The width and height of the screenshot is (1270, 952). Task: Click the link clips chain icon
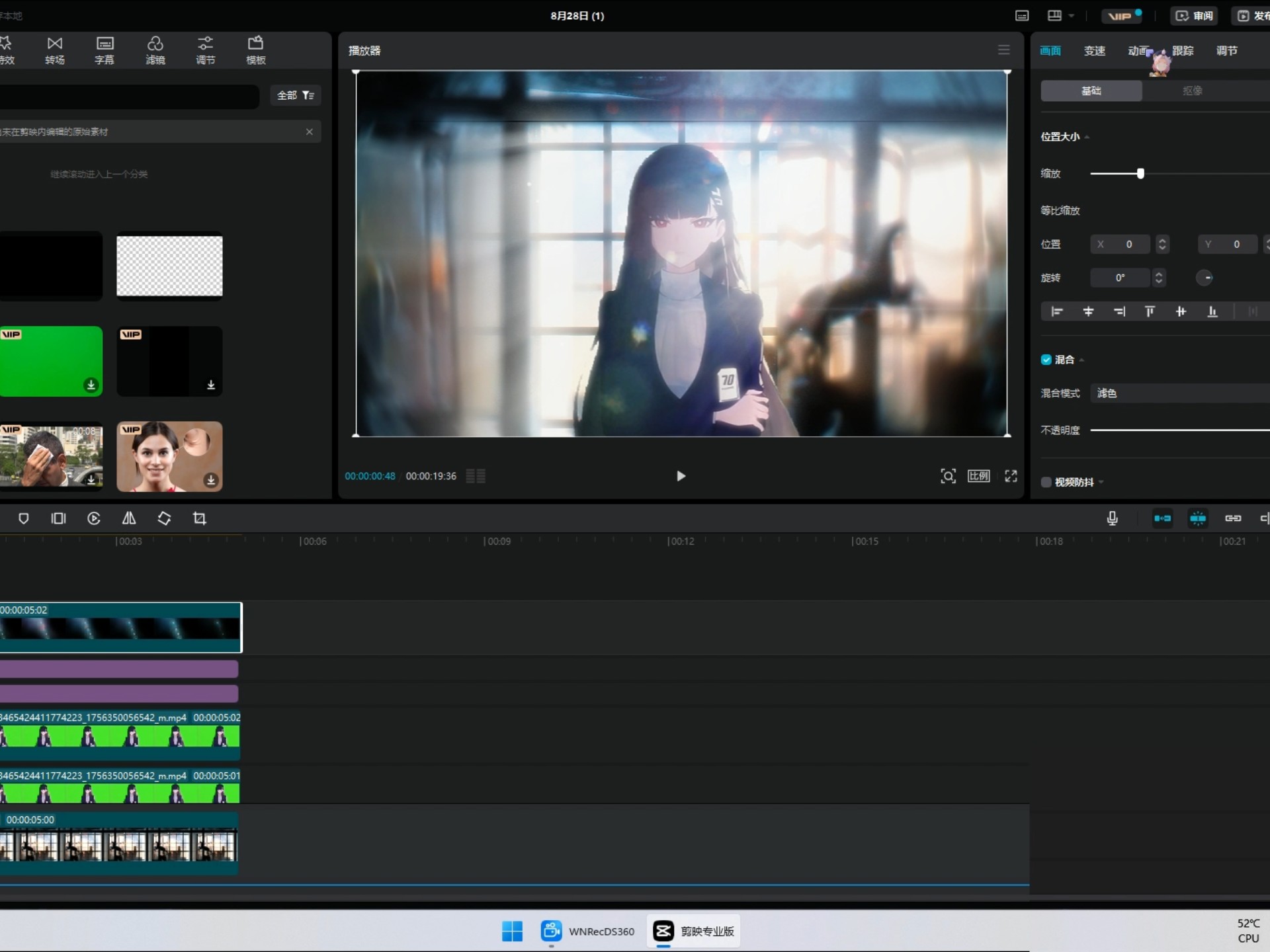(1233, 518)
